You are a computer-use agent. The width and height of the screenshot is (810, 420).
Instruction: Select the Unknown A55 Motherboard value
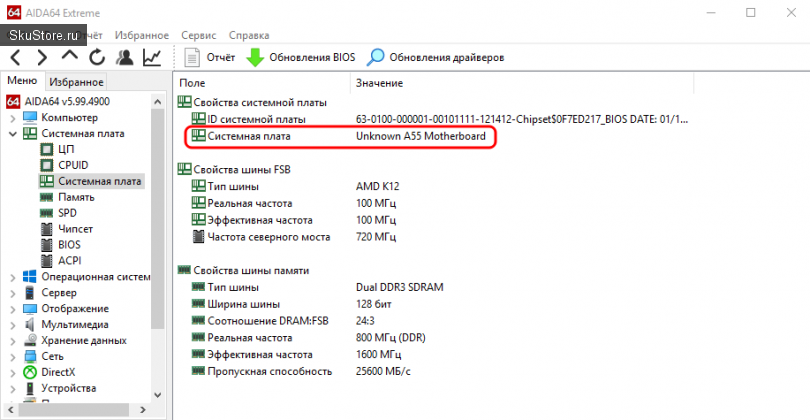pyautogui.click(x=421, y=136)
